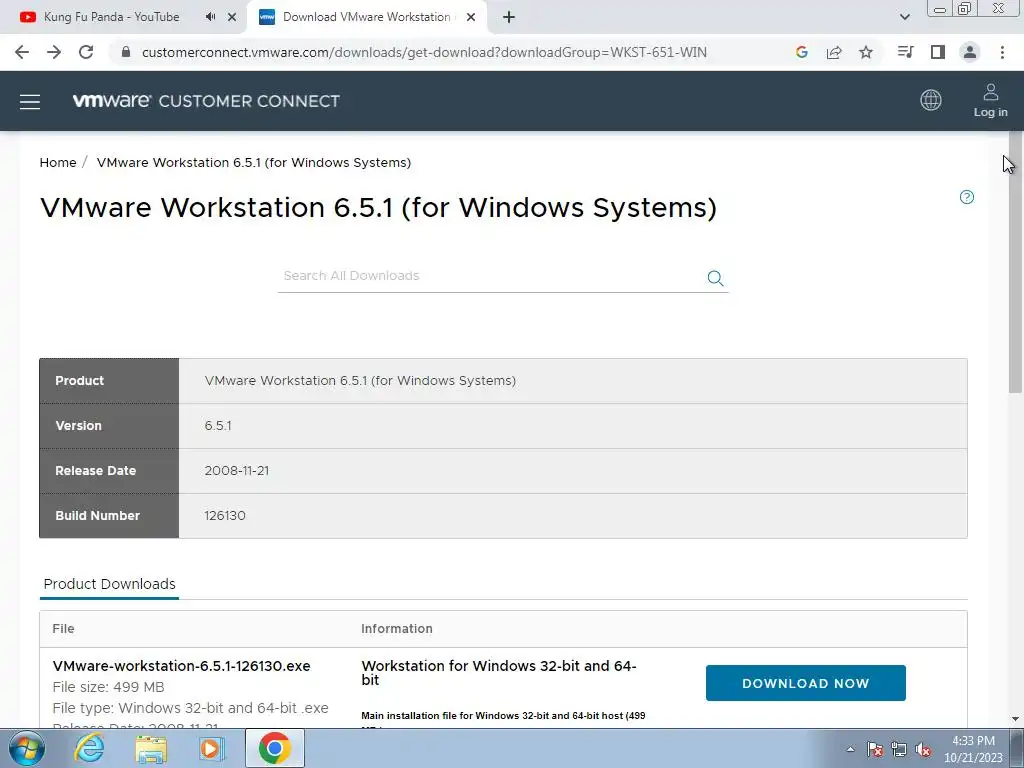Click the file name VMware-workstation-6.5.1-126130.exe
Viewport: 1024px width, 768px height.
click(x=182, y=666)
